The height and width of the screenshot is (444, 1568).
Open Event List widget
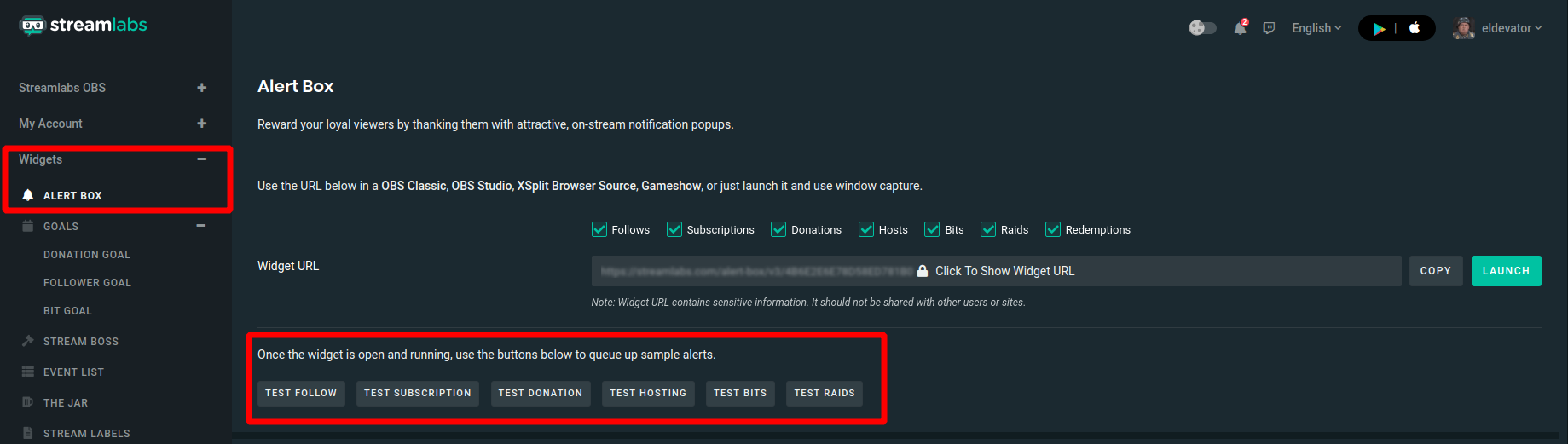(x=73, y=372)
